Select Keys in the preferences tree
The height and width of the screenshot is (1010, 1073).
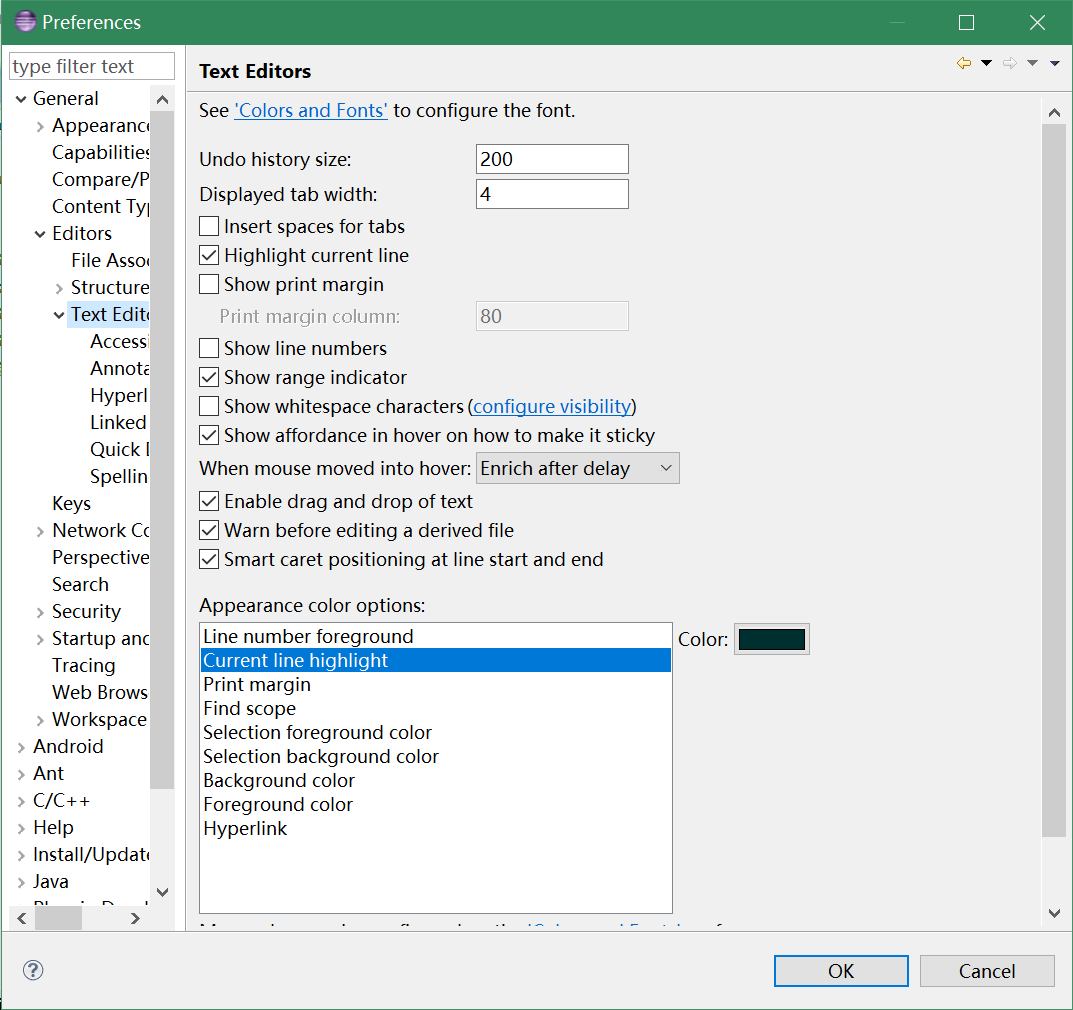click(x=71, y=503)
